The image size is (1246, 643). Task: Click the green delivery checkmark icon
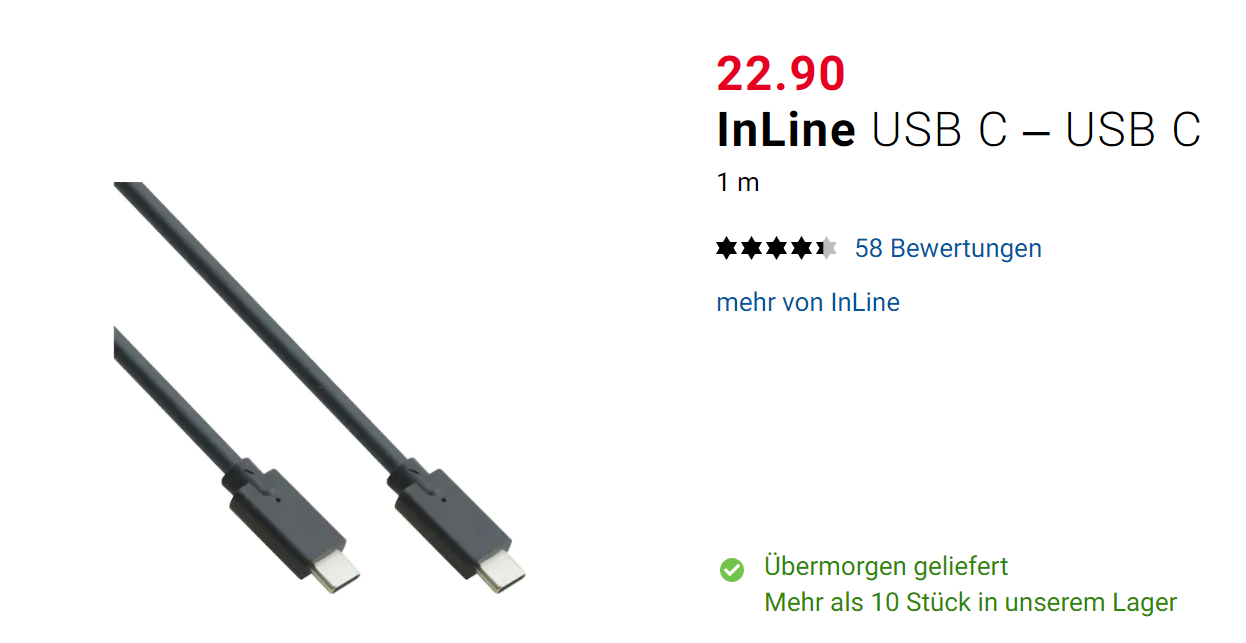coord(732,569)
